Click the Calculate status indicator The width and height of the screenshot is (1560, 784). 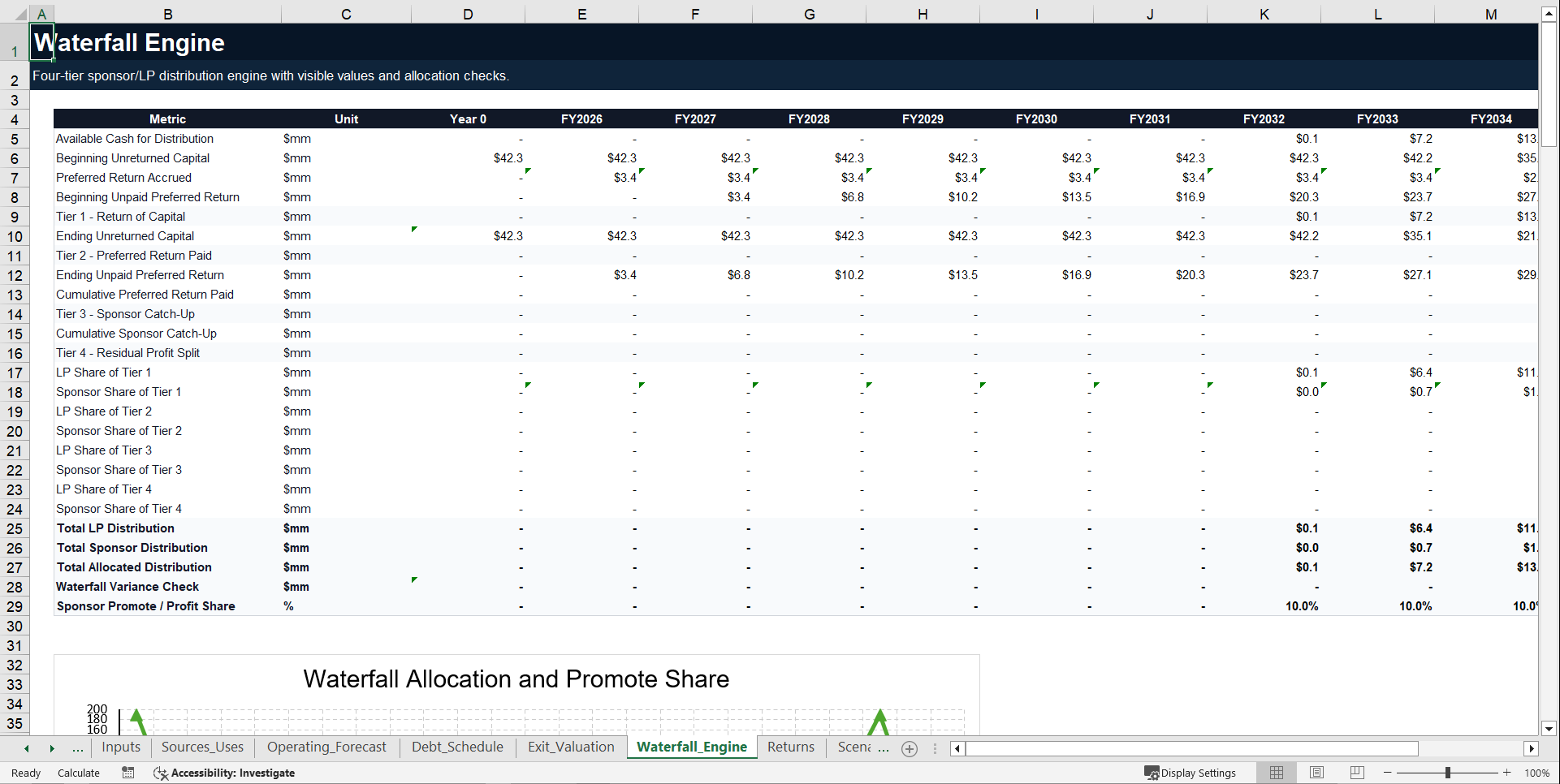(x=79, y=773)
